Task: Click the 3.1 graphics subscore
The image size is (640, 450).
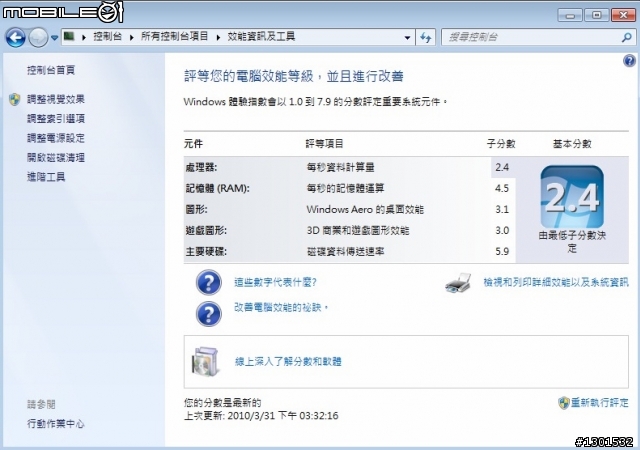Action: pyautogui.click(x=502, y=209)
